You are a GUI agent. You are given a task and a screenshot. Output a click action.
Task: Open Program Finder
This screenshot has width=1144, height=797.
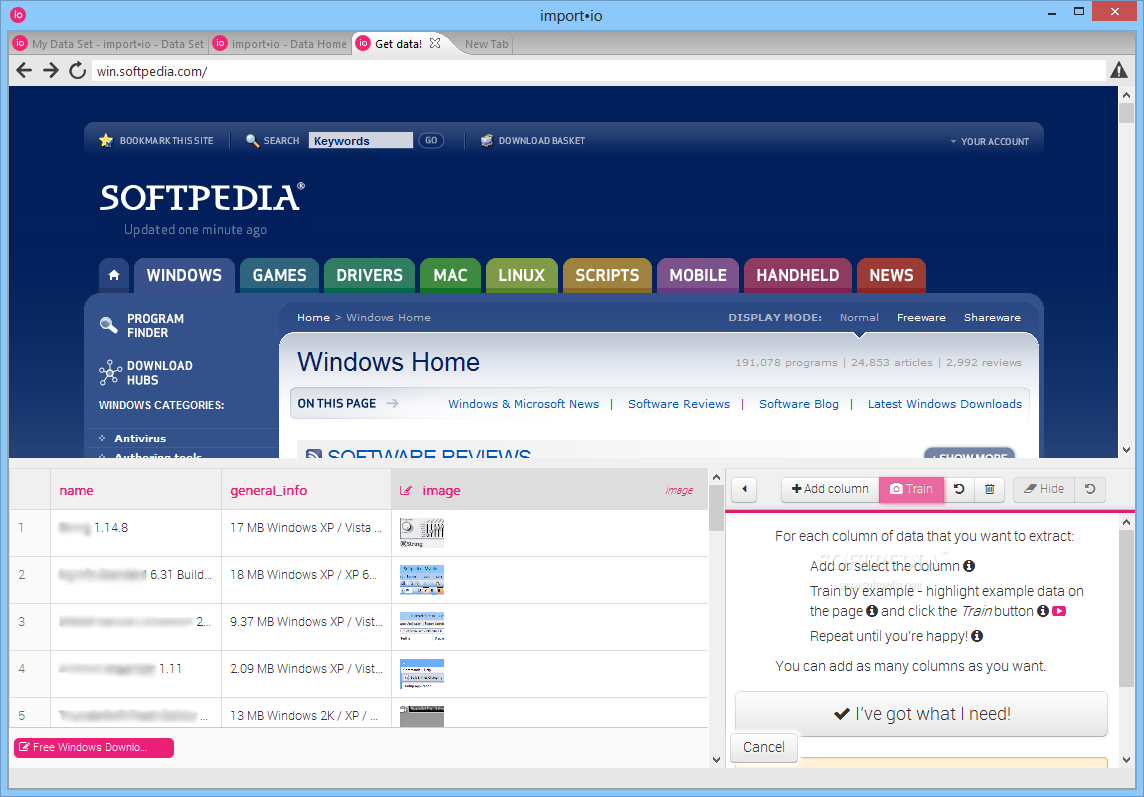[x=142, y=326]
